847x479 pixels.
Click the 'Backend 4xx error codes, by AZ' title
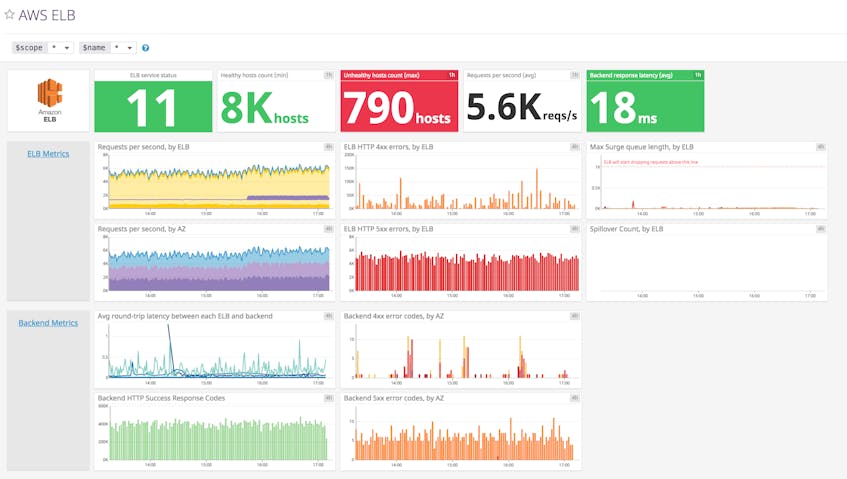point(394,316)
